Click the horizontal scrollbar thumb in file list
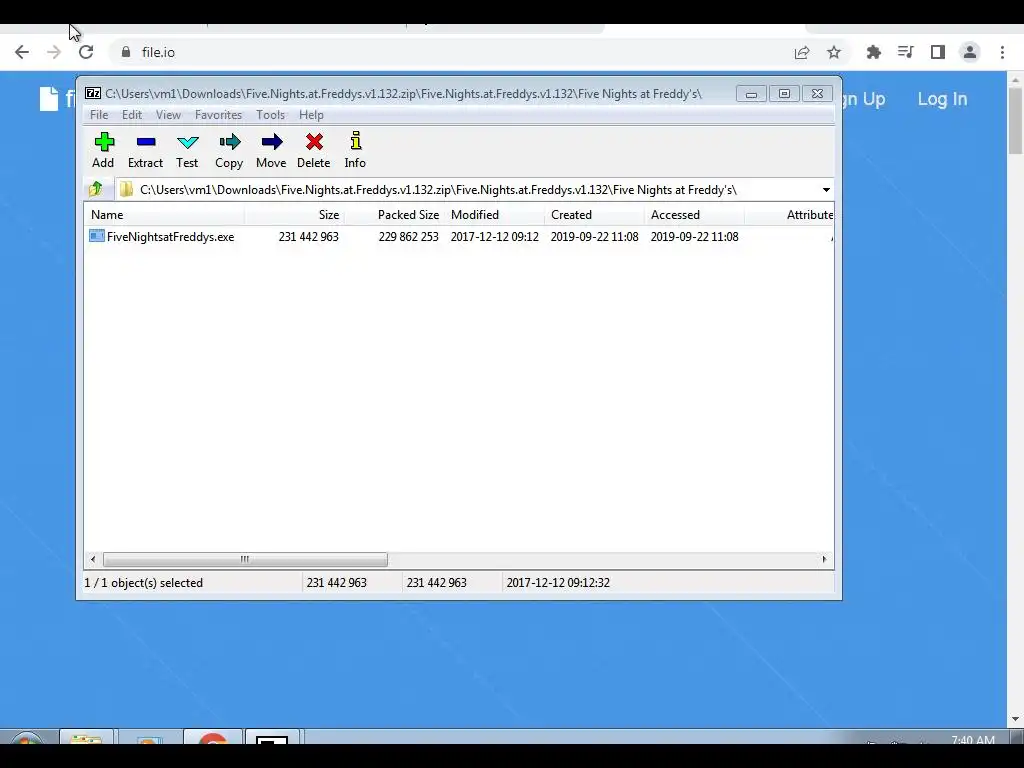Image resolution: width=1024 pixels, height=768 pixels. point(245,559)
